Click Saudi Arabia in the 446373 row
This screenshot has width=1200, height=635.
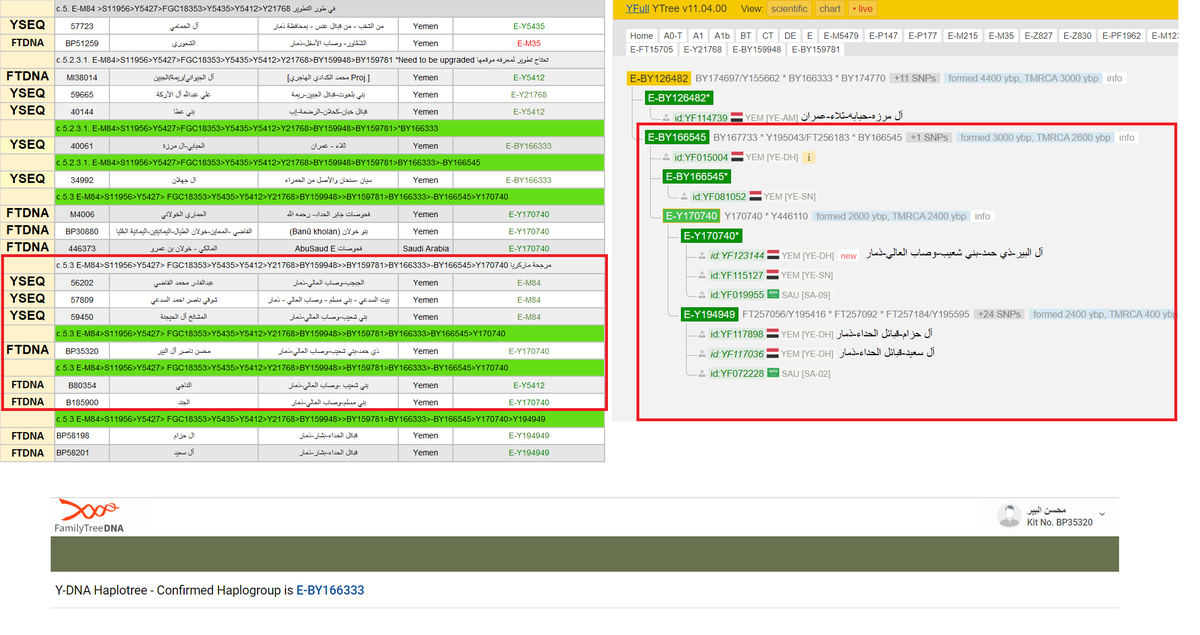[x=425, y=247]
